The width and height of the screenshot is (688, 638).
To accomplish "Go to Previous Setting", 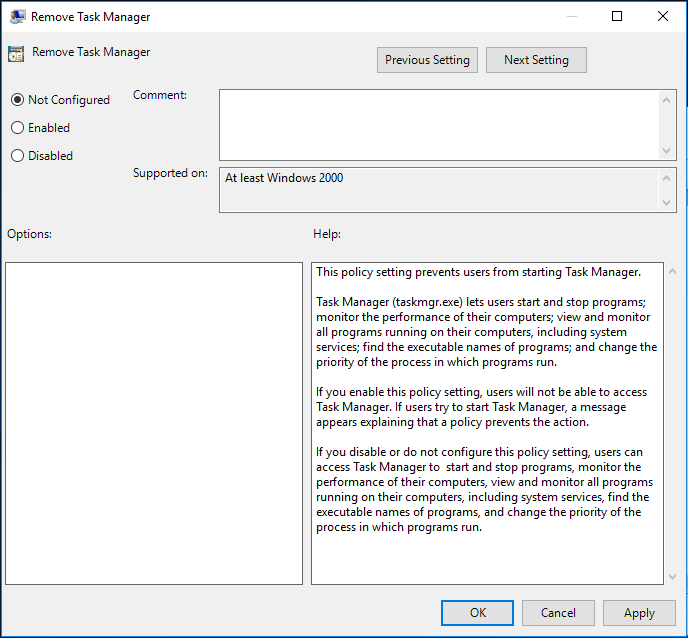I will point(427,60).
